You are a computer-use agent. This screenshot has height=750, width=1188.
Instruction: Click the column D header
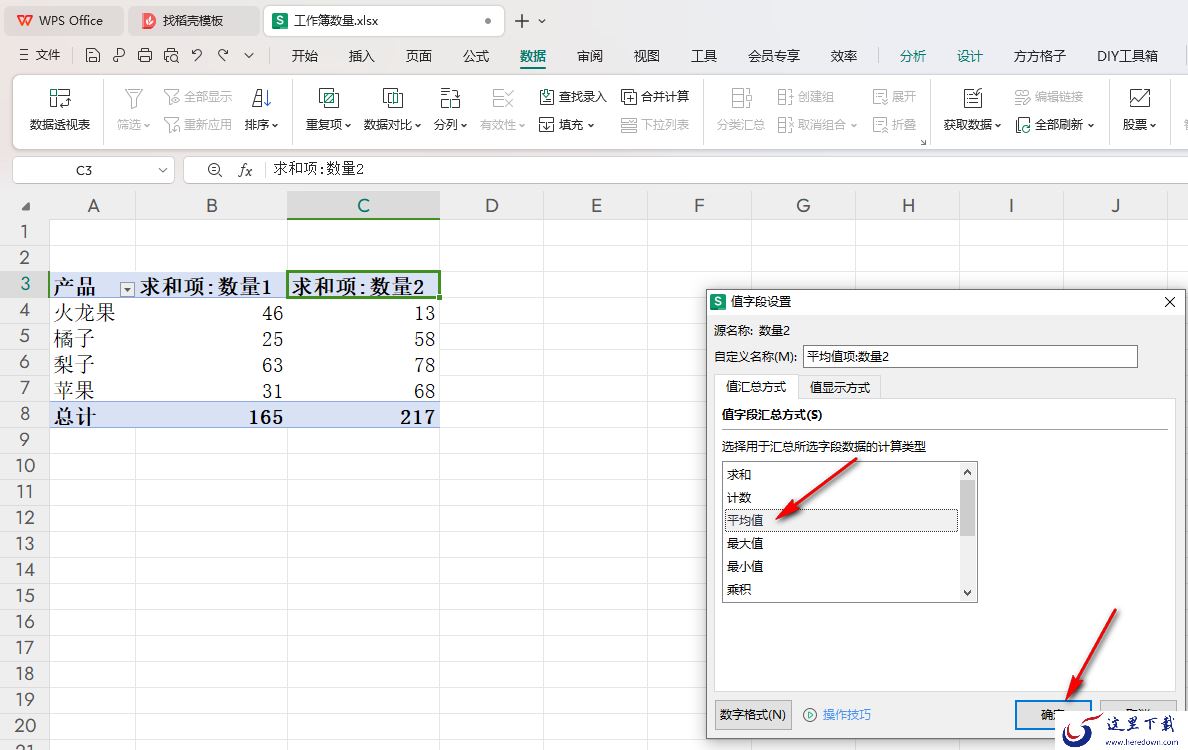491,205
